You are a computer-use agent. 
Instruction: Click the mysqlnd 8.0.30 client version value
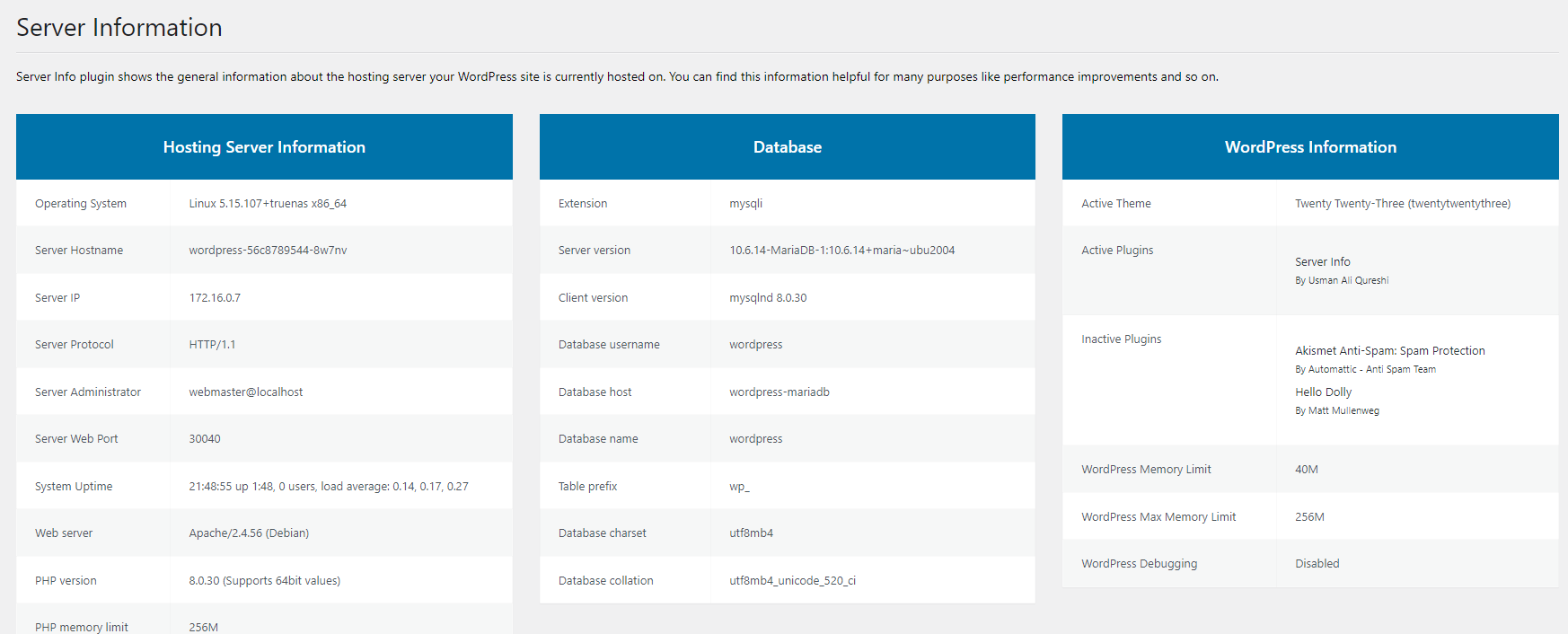point(768,298)
